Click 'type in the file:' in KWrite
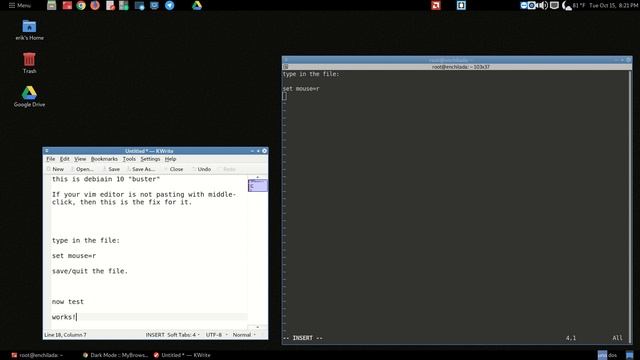 tap(86, 240)
